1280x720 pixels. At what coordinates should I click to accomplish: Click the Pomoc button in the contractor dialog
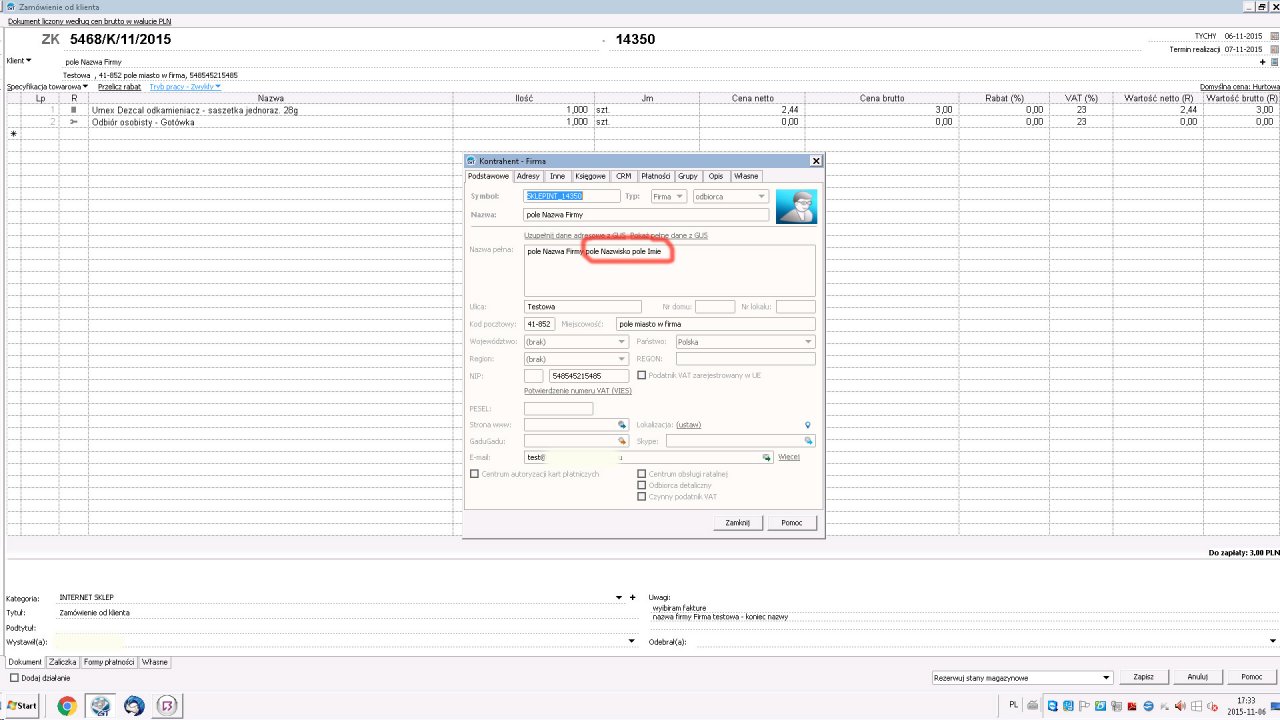tap(792, 523)
